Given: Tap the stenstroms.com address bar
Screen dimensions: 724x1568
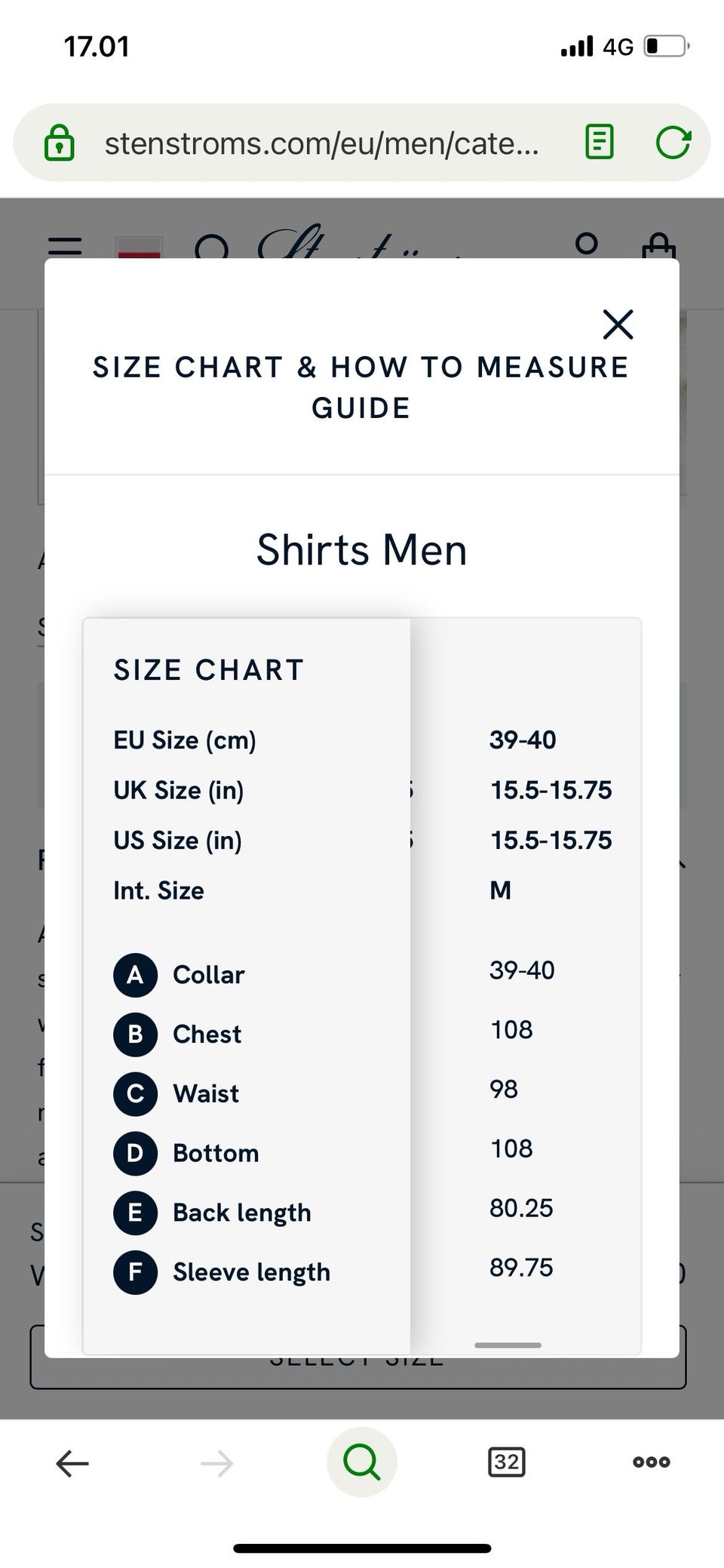Looking at the screenshot, I should coord(322,143).
